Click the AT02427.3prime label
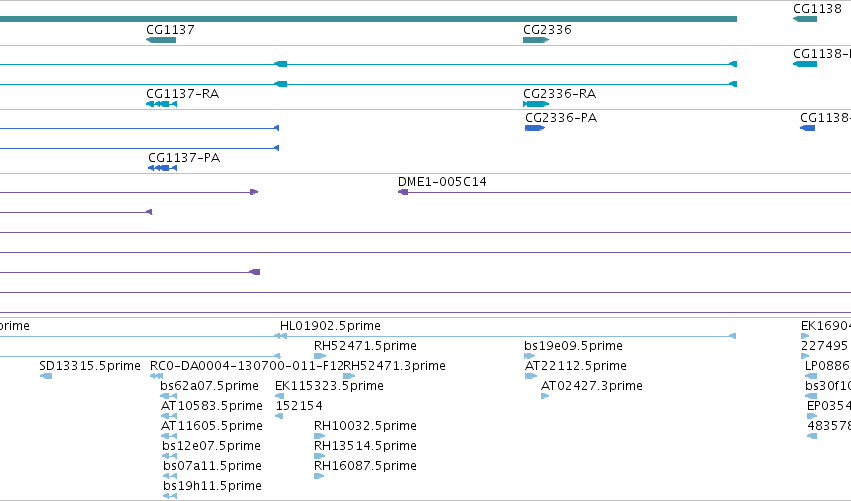The width and height of the screenshot is (851, 501). [592, 386]
